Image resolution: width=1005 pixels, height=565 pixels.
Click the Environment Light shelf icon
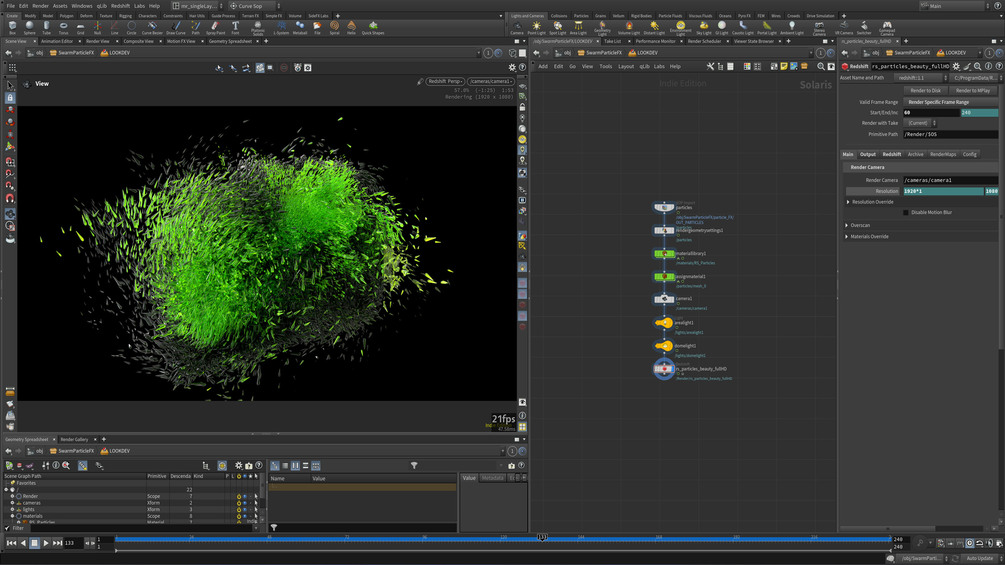(x=680, y=27)
